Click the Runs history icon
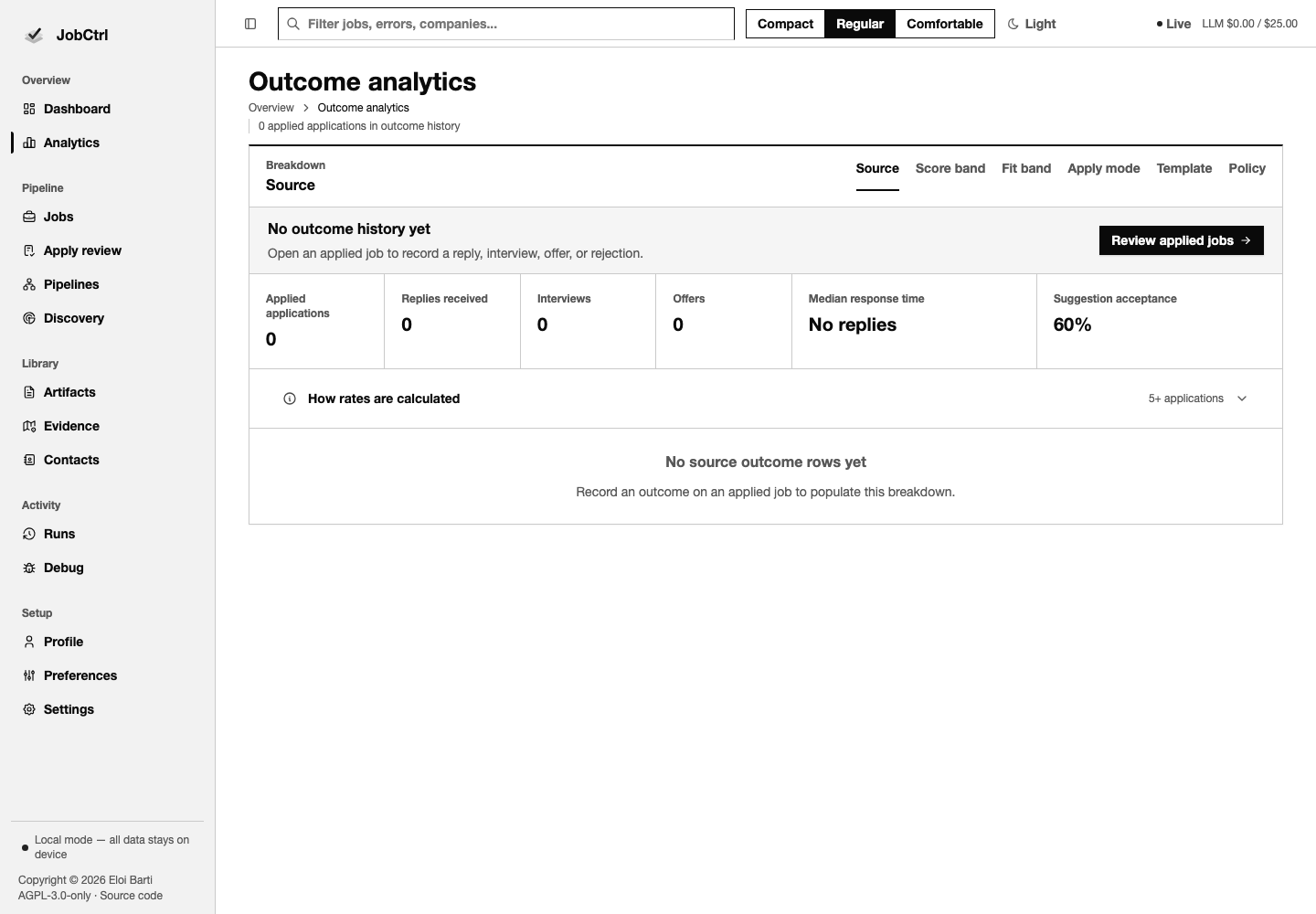 point(29,534)
